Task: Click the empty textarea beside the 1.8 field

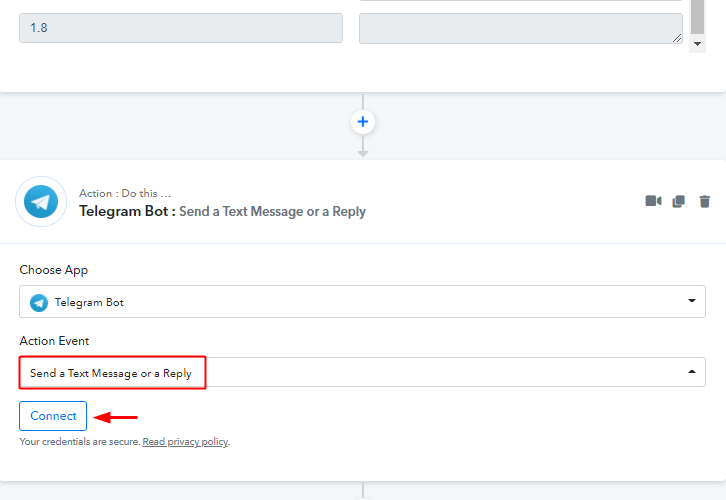Action: click(x=521, y=28)
